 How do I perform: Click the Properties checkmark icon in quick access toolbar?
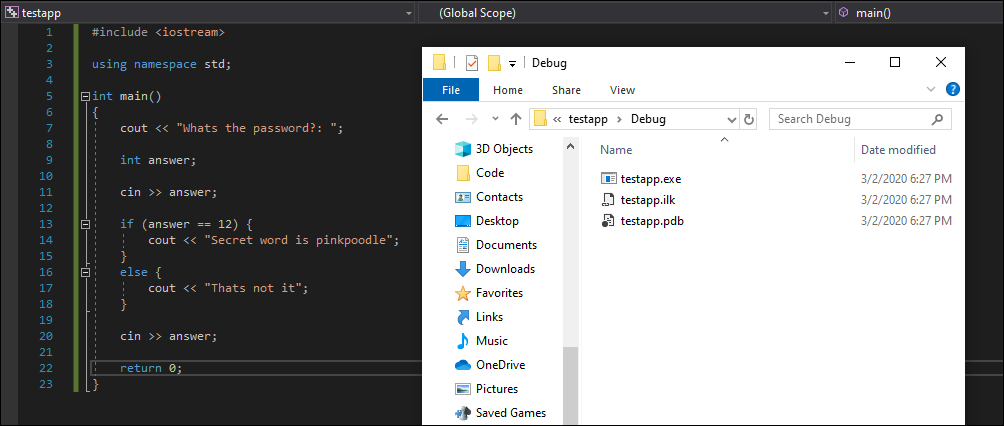(x=472, y=63)
